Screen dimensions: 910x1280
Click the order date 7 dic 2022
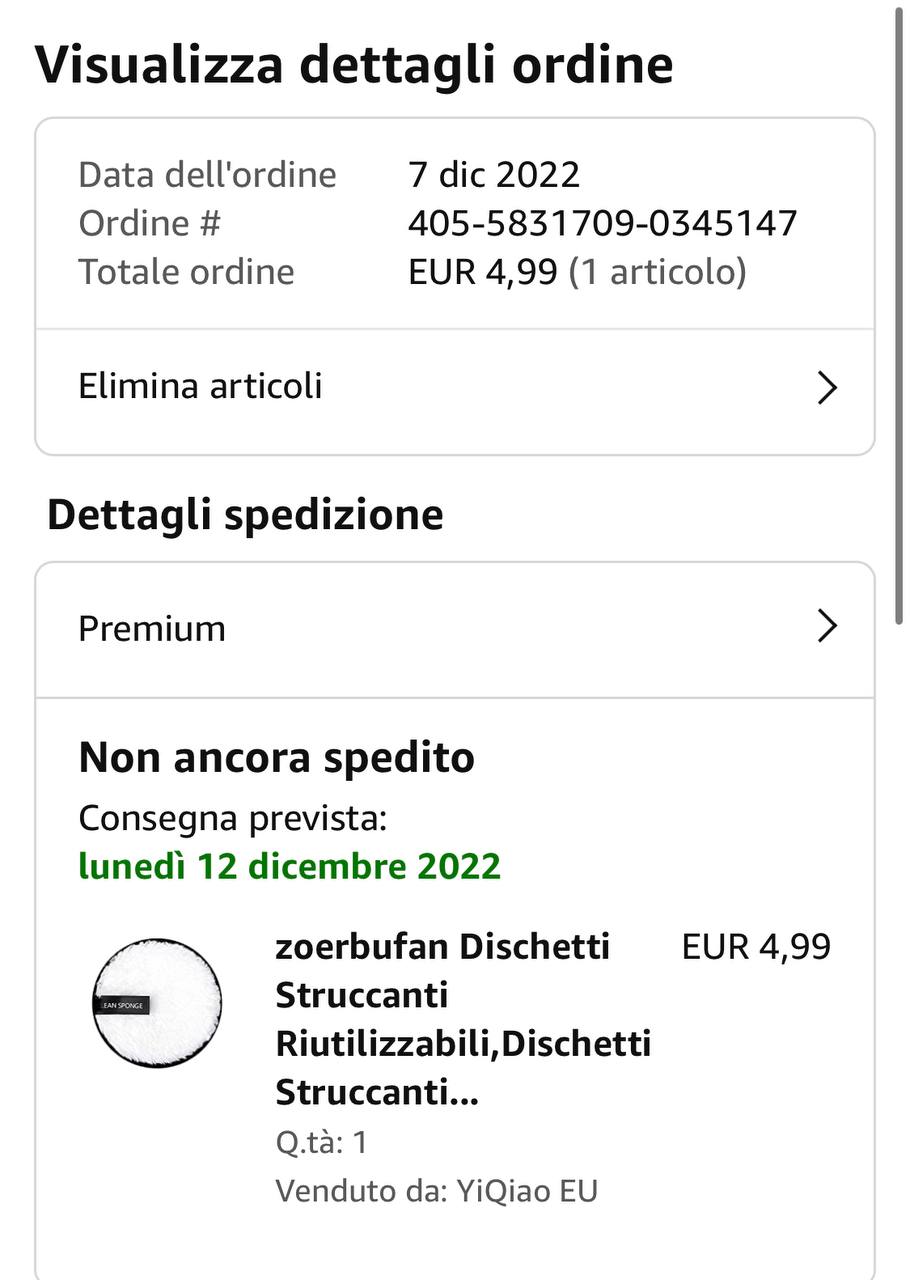[494, 175]
